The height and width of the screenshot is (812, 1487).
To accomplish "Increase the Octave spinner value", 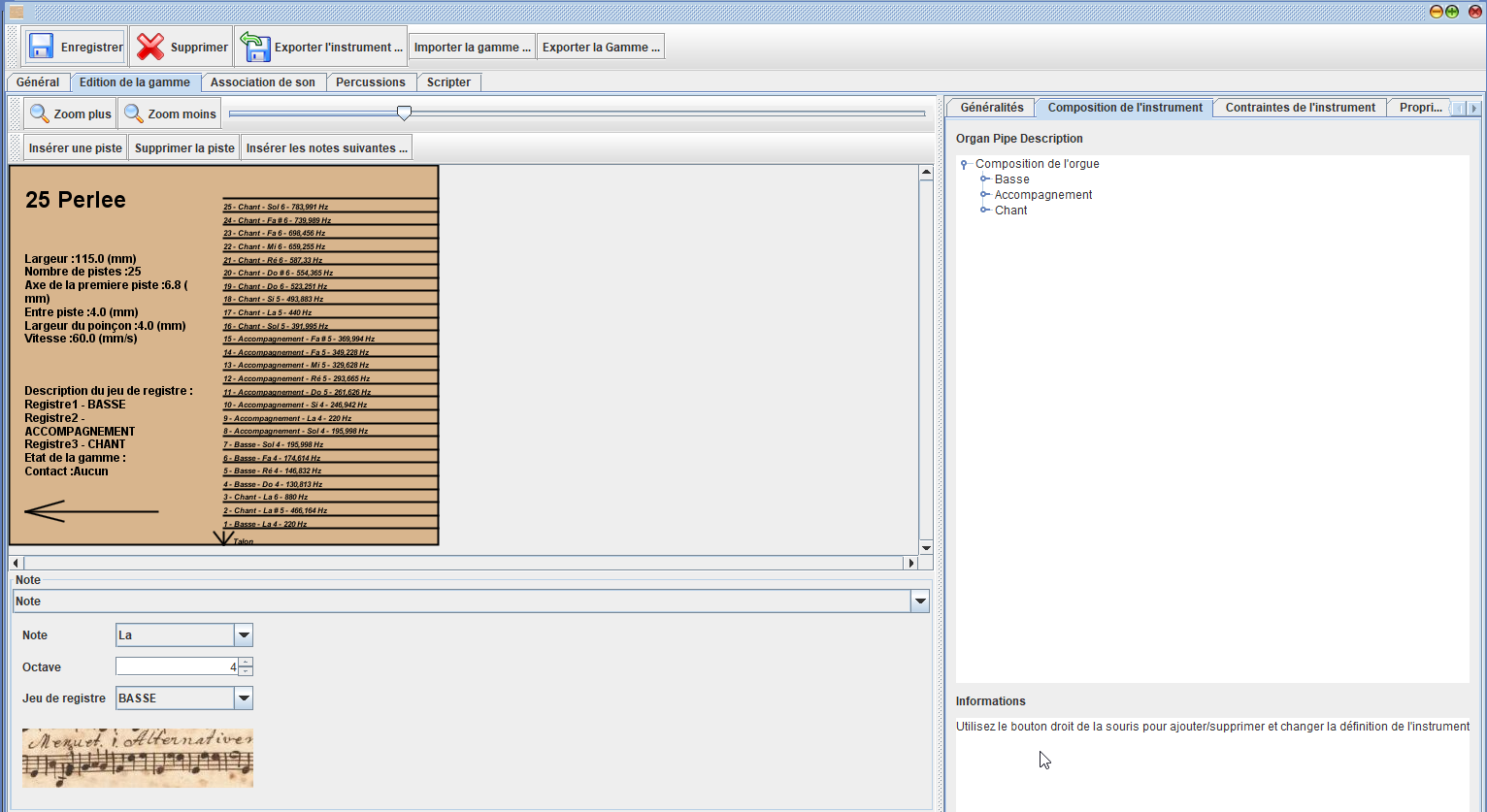I will point(246,662).
